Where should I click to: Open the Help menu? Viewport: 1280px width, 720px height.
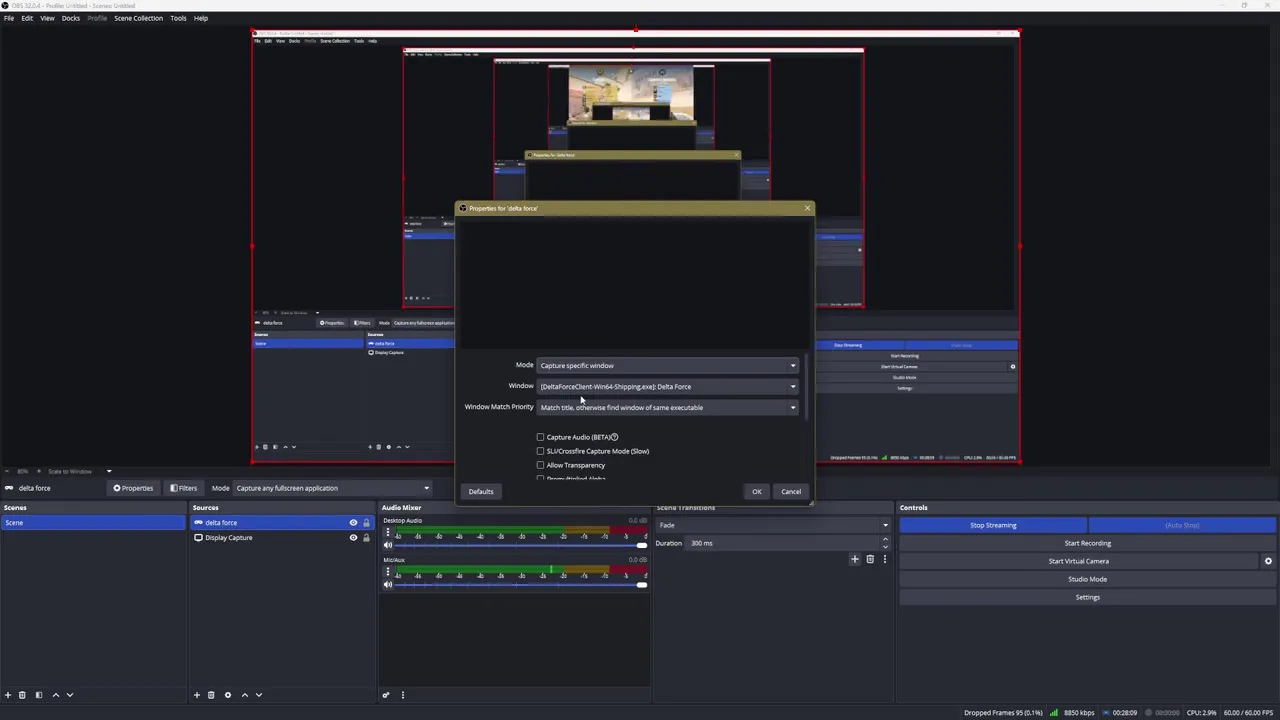201,18
